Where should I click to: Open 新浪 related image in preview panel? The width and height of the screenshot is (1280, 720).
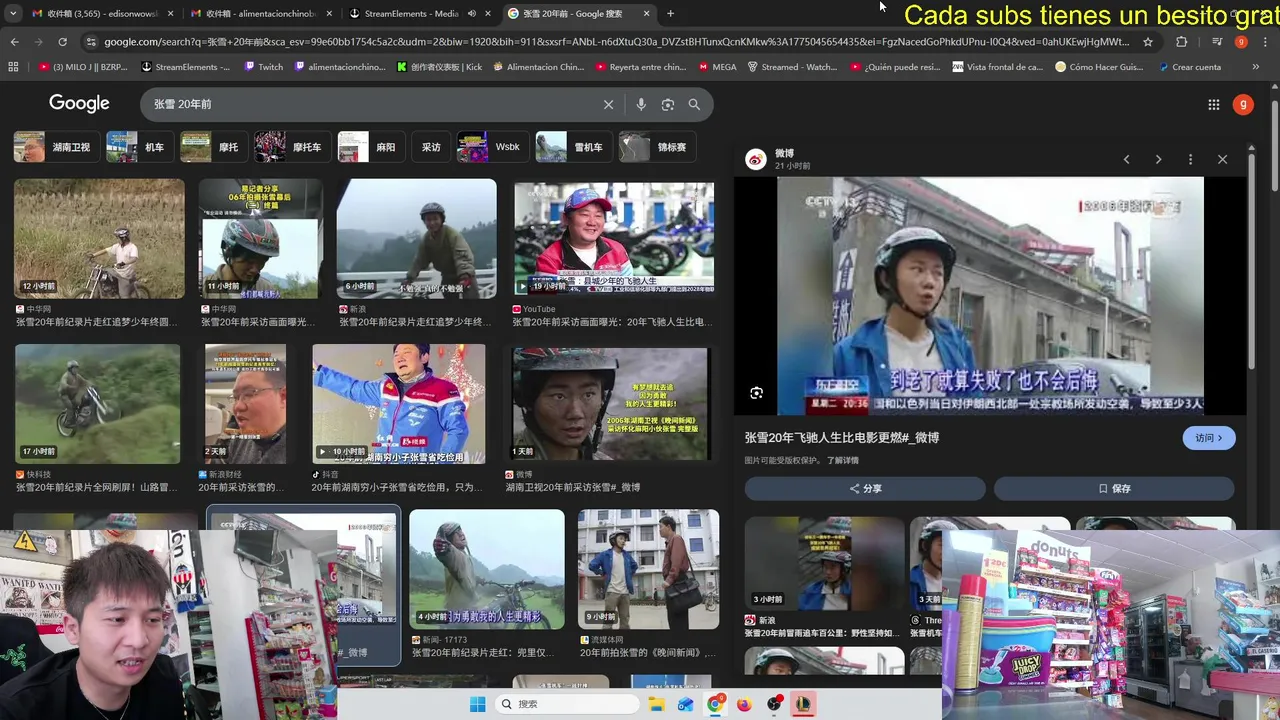tap(825, 563)
